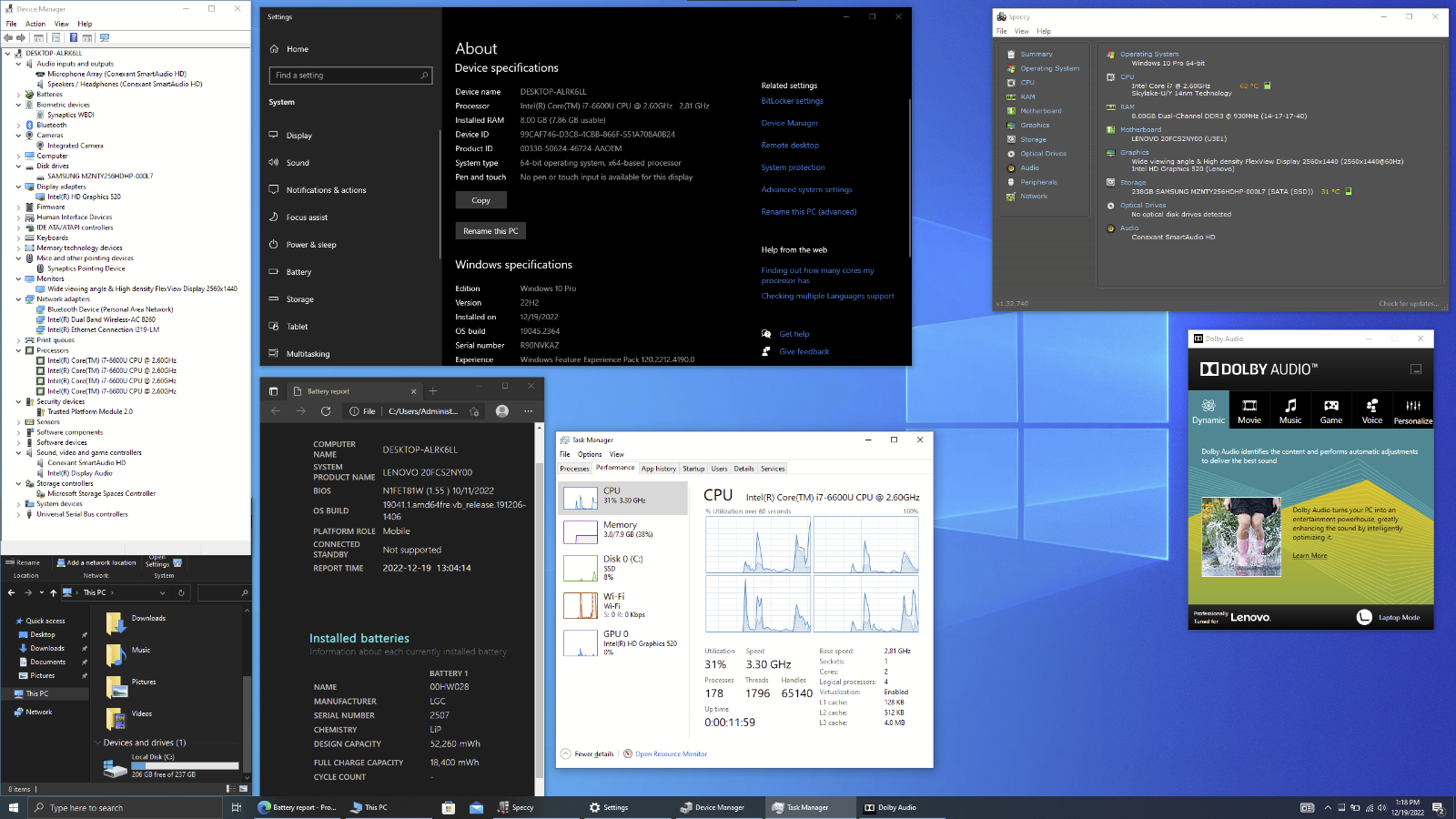The image size is (1456, 819).
Task: Select the Voice profile in Dolby Audio
Action: coord(1372,411)
